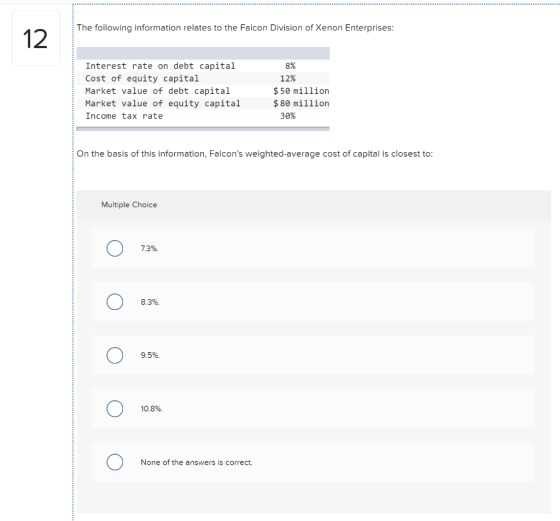Click the question number 12 box
This screenshot has height=521, width=560.
36,38
